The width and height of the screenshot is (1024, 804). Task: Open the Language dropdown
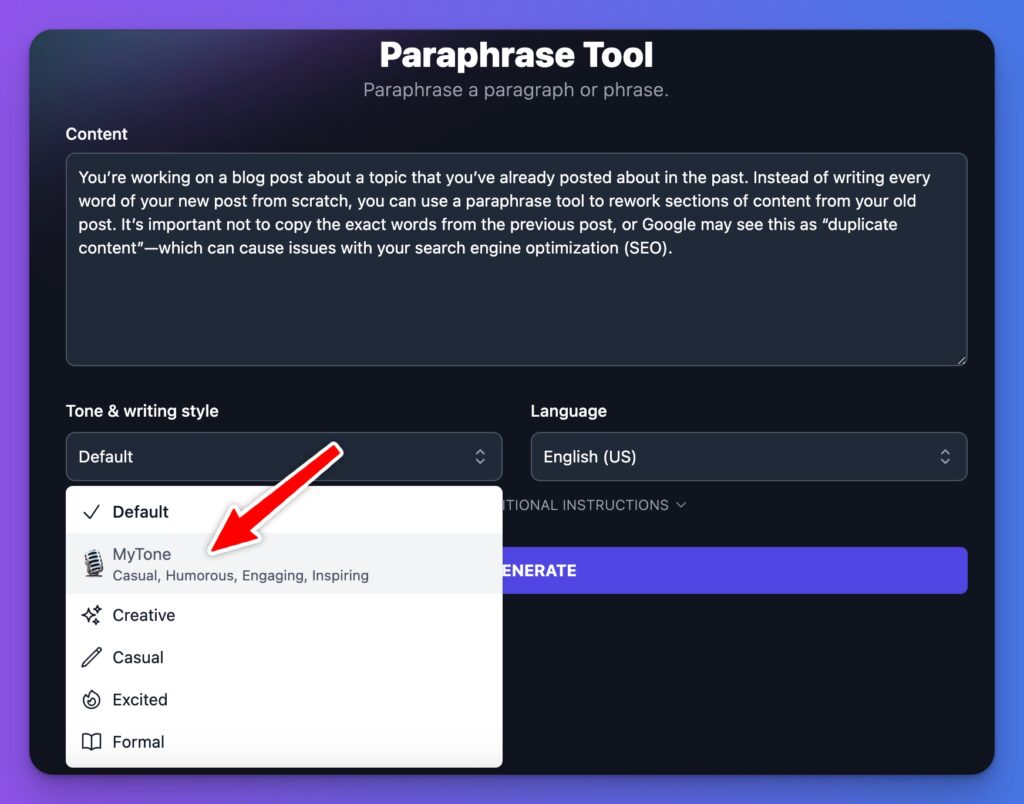click(x=748, y=456)
